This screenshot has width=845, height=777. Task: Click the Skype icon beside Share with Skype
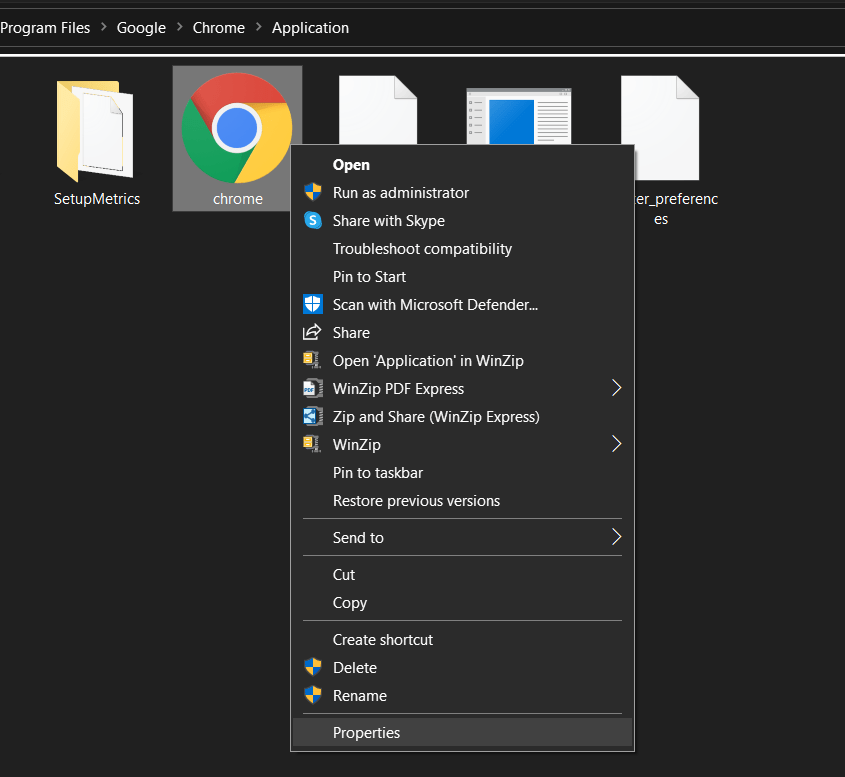coord(312,220)
